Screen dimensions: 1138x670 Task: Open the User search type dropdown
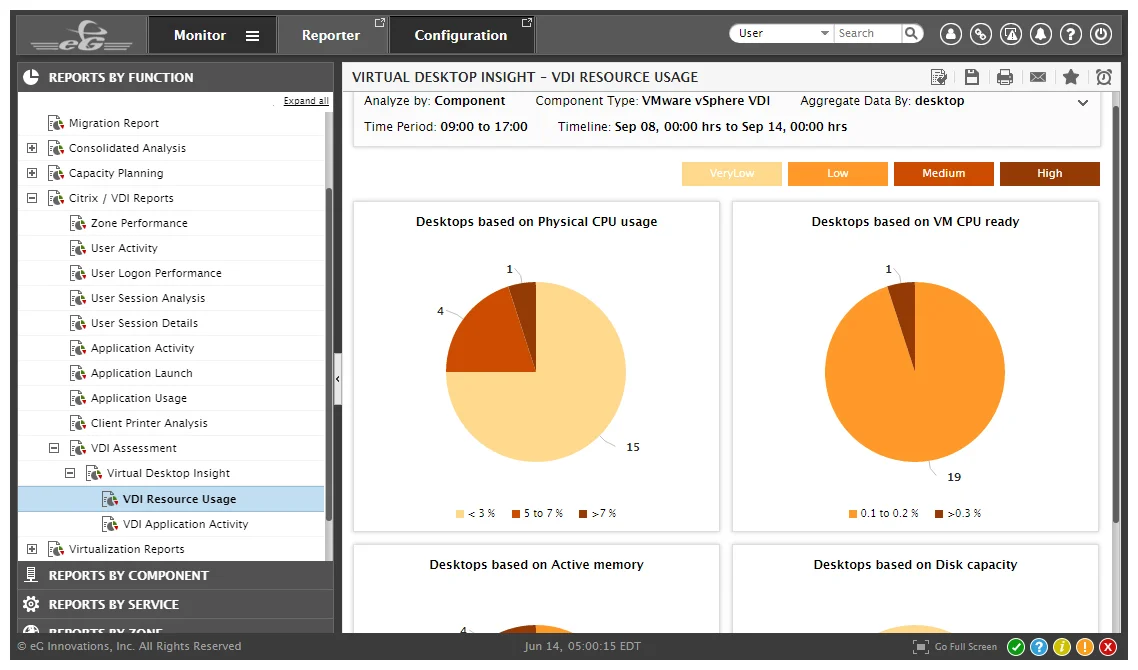(x=782, y=33)
